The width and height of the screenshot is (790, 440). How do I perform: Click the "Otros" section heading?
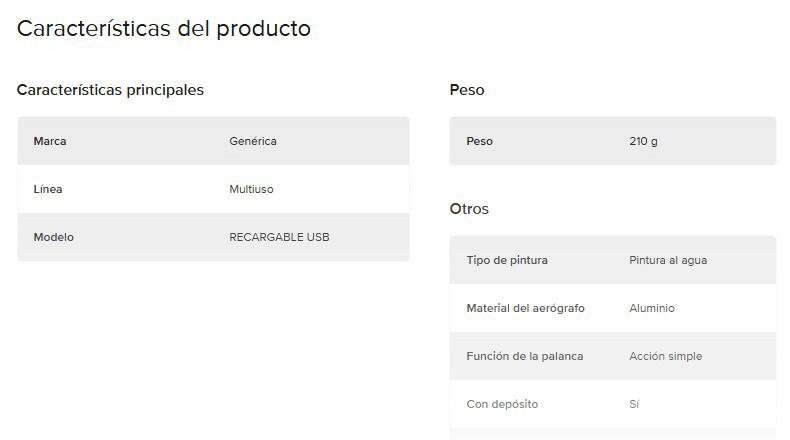point(469,209)
